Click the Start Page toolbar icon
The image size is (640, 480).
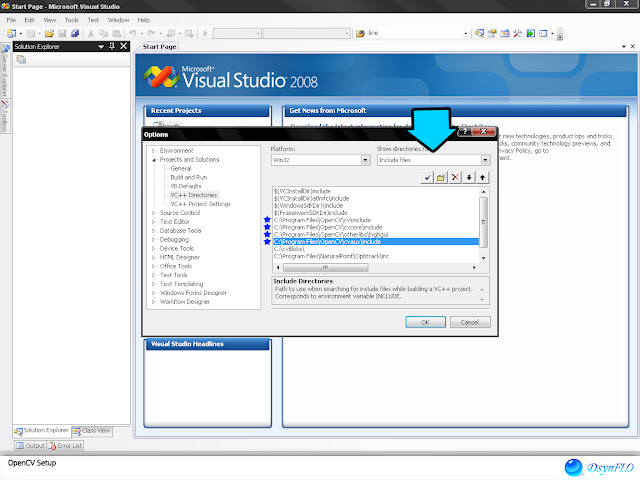(530, 33)
